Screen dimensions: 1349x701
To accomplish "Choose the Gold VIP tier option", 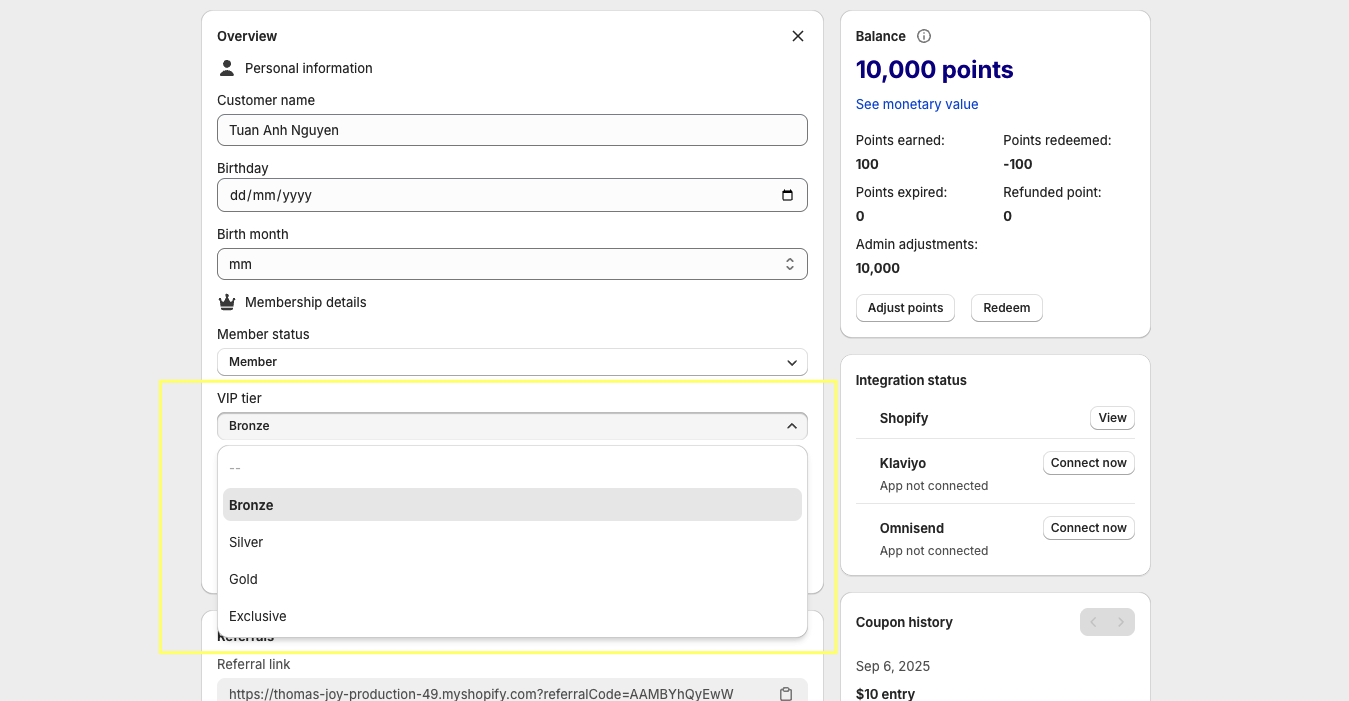I will click(243, 579).
